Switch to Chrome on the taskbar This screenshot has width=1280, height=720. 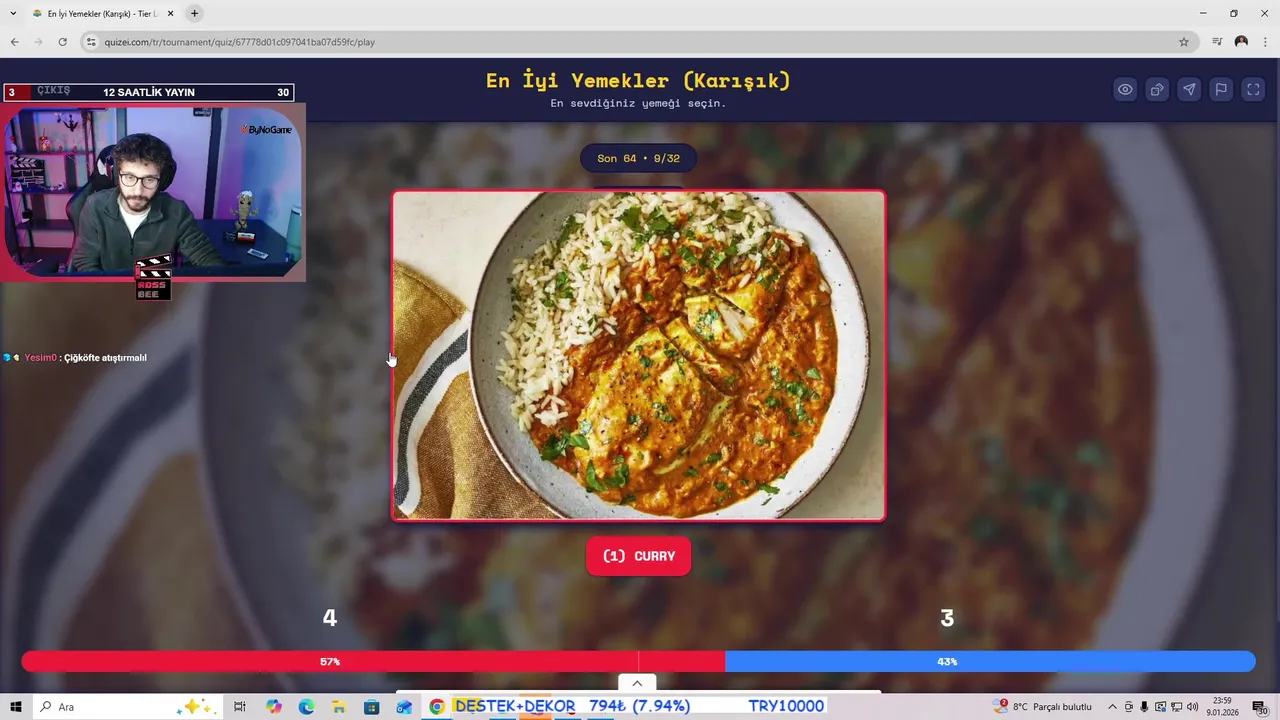(437, 706)
